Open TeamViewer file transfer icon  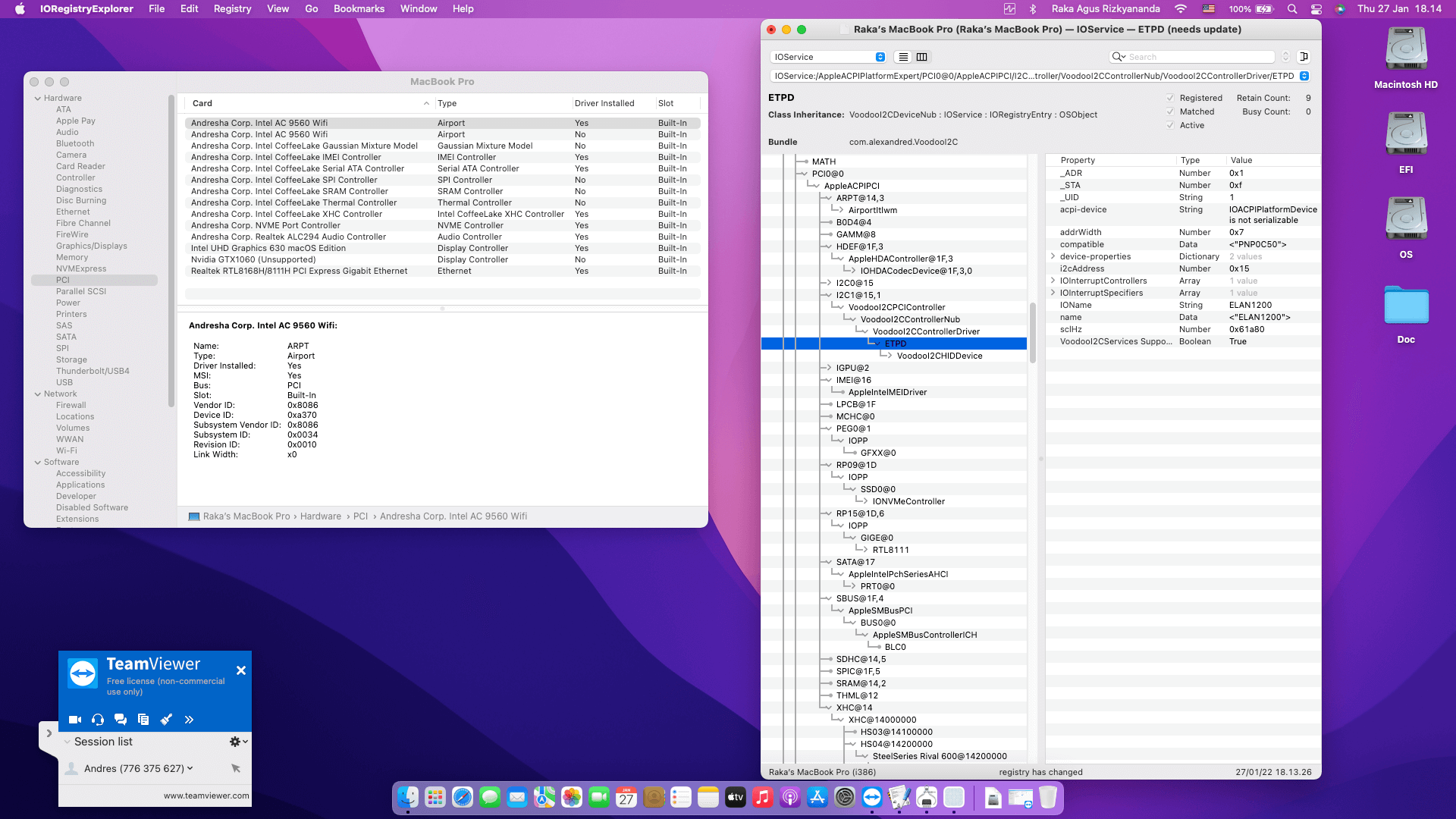pos(143,720)
